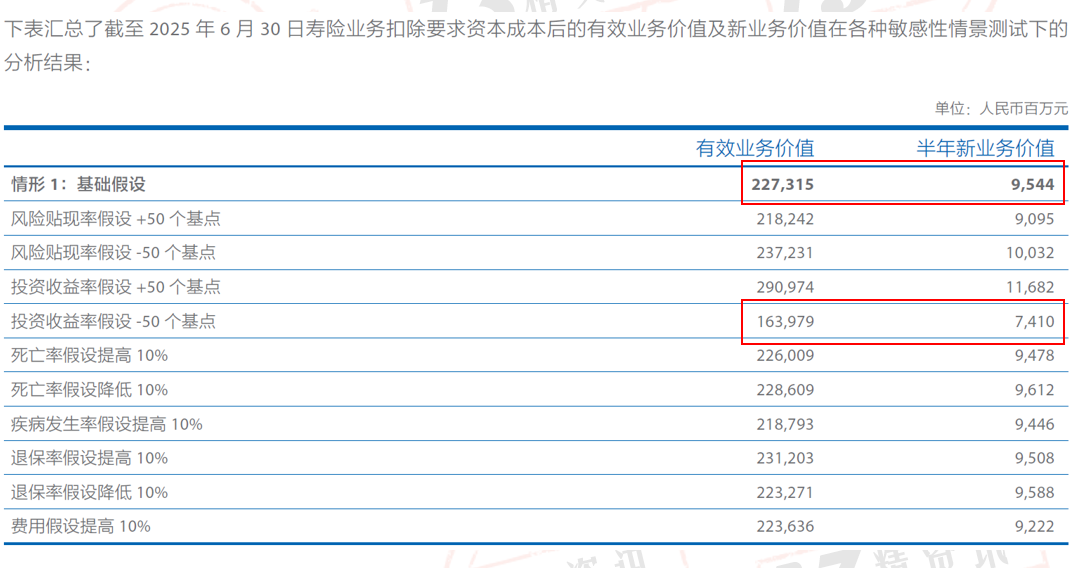
Task: Click the 有效业务价值 column header
Action: (755, 148)
